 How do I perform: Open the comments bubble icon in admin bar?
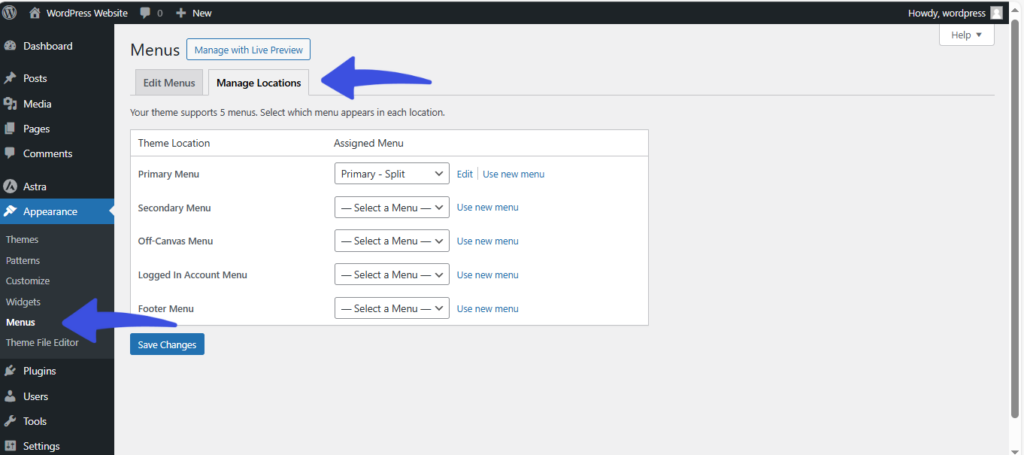[146, 12]
